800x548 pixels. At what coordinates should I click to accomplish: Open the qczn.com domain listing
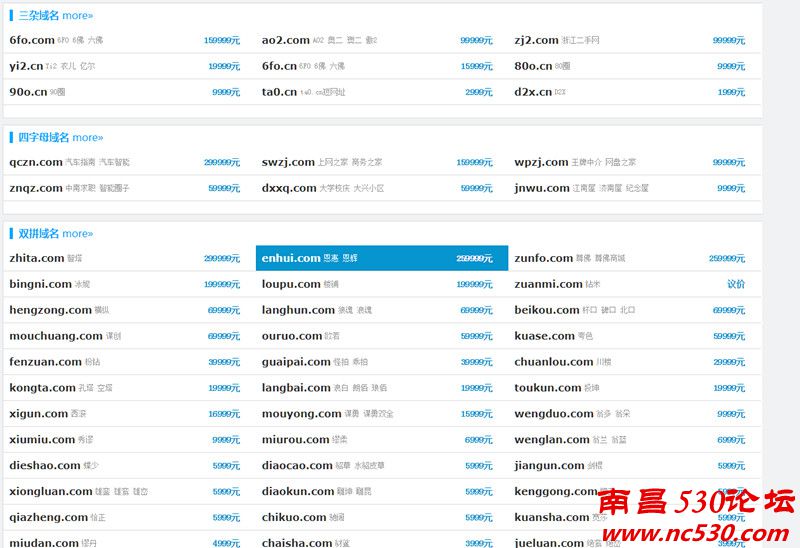pyautogui.click(x=36, y=162)
